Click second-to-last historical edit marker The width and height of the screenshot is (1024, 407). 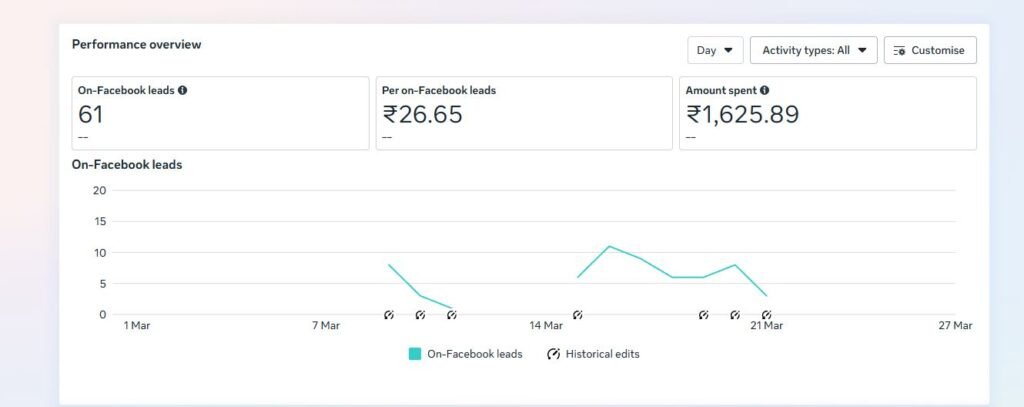[735, 315]
